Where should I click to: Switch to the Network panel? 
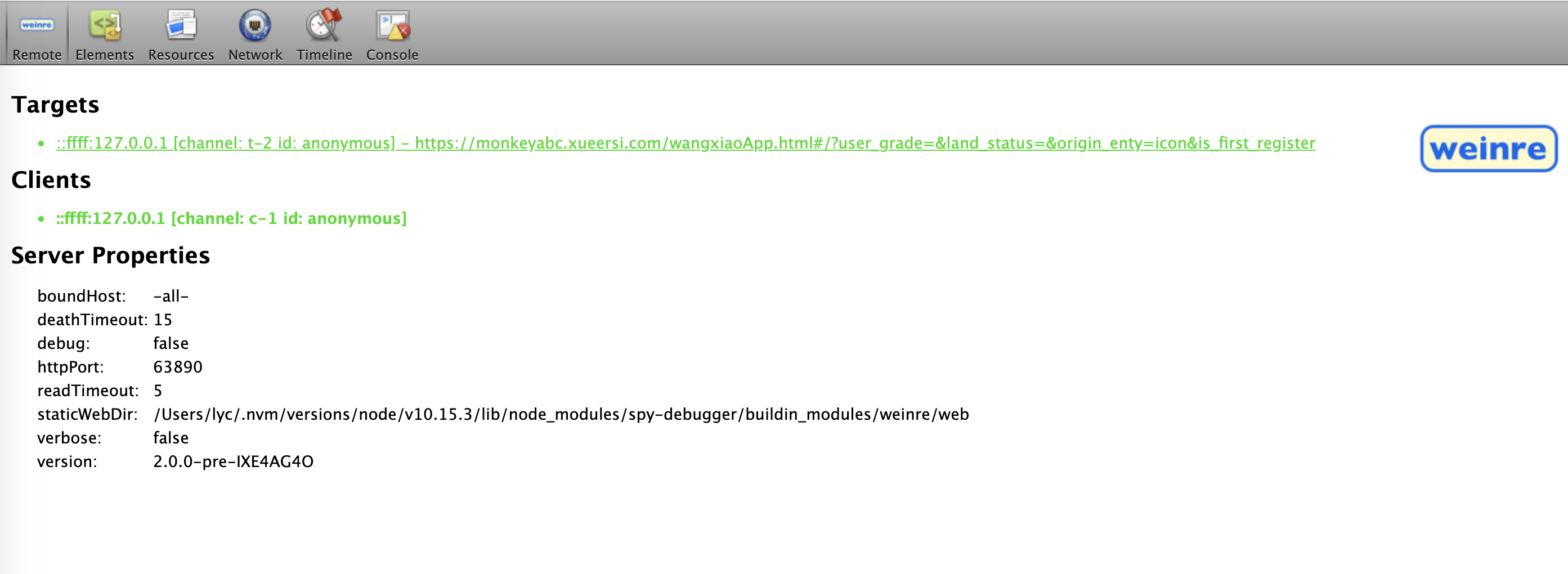[255, 34]
